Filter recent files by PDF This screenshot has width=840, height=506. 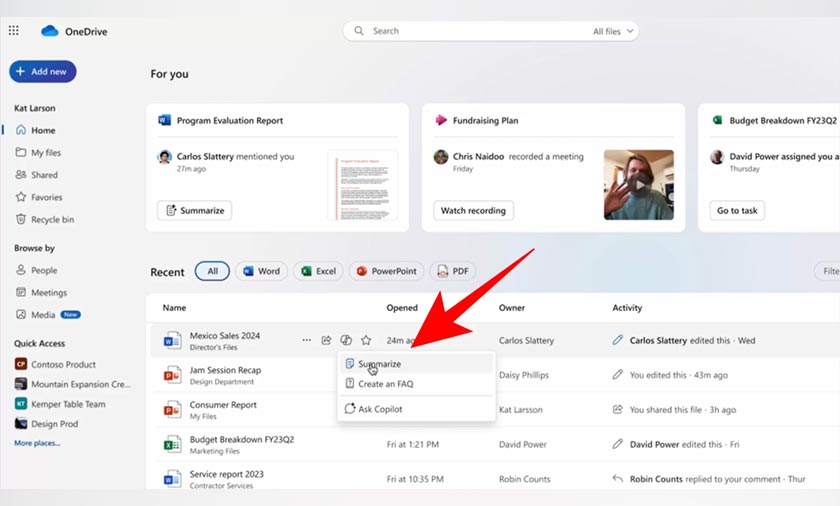click(453, 271)
